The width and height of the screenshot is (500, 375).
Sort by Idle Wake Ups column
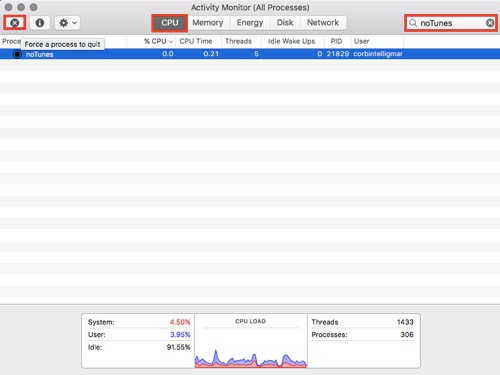[292, 41]
